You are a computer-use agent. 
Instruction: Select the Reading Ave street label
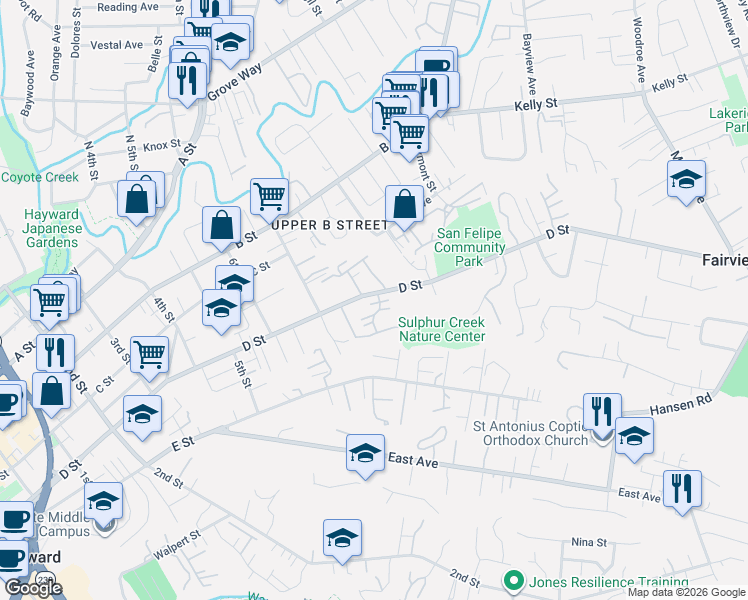[128, 7]
